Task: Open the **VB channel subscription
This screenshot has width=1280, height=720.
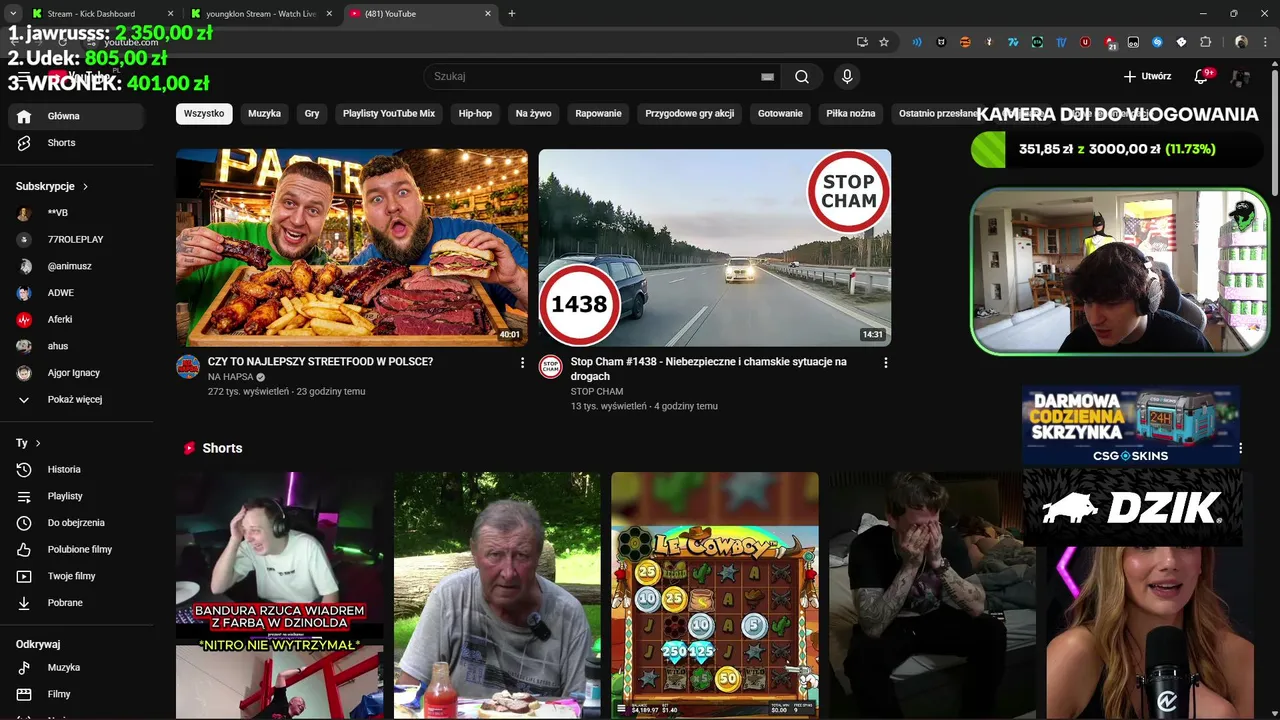Action: (78, 213)
